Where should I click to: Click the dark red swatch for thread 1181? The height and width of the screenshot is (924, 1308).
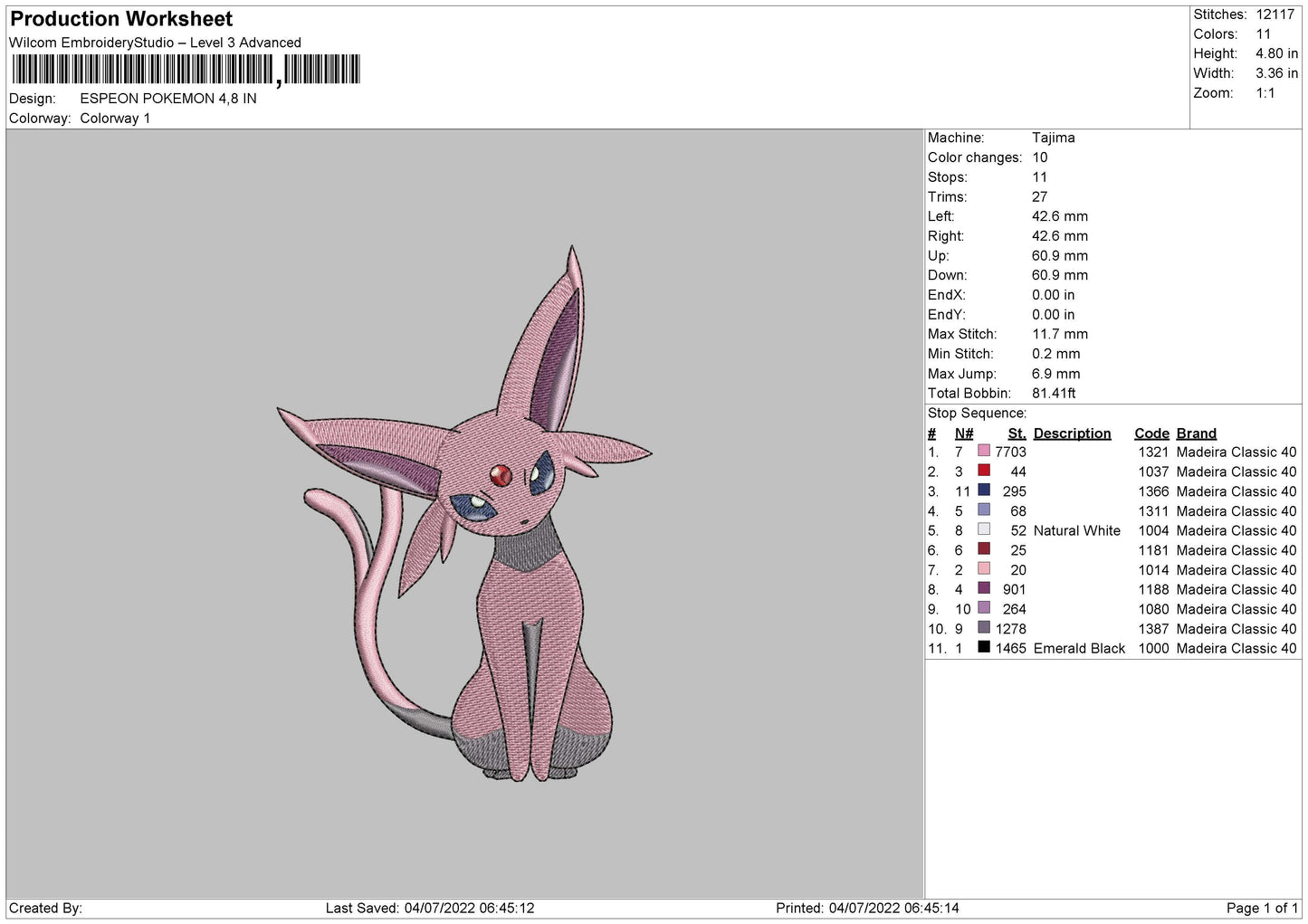[x=984, y=548]
